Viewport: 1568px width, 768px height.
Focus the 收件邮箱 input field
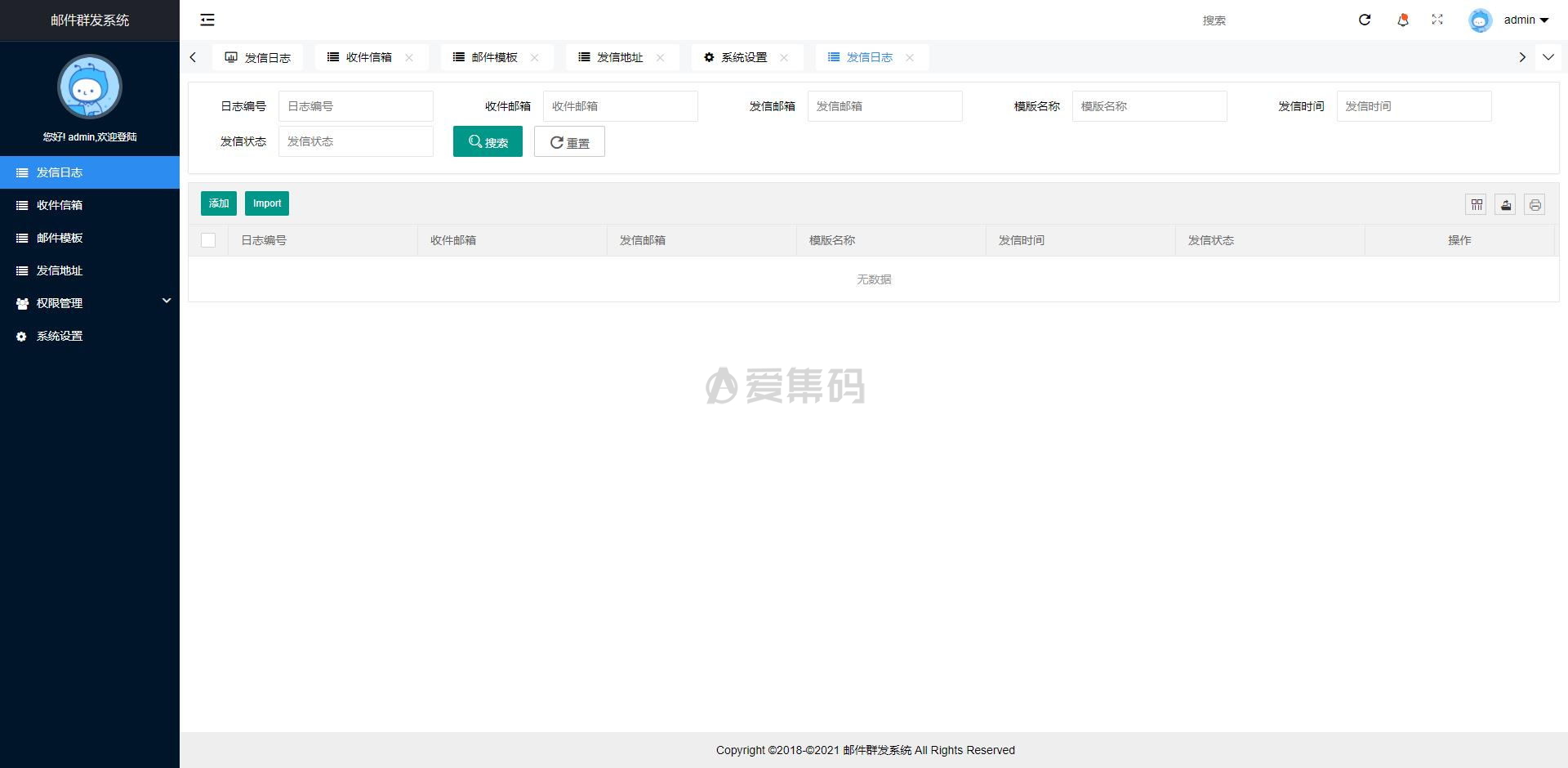621,106
